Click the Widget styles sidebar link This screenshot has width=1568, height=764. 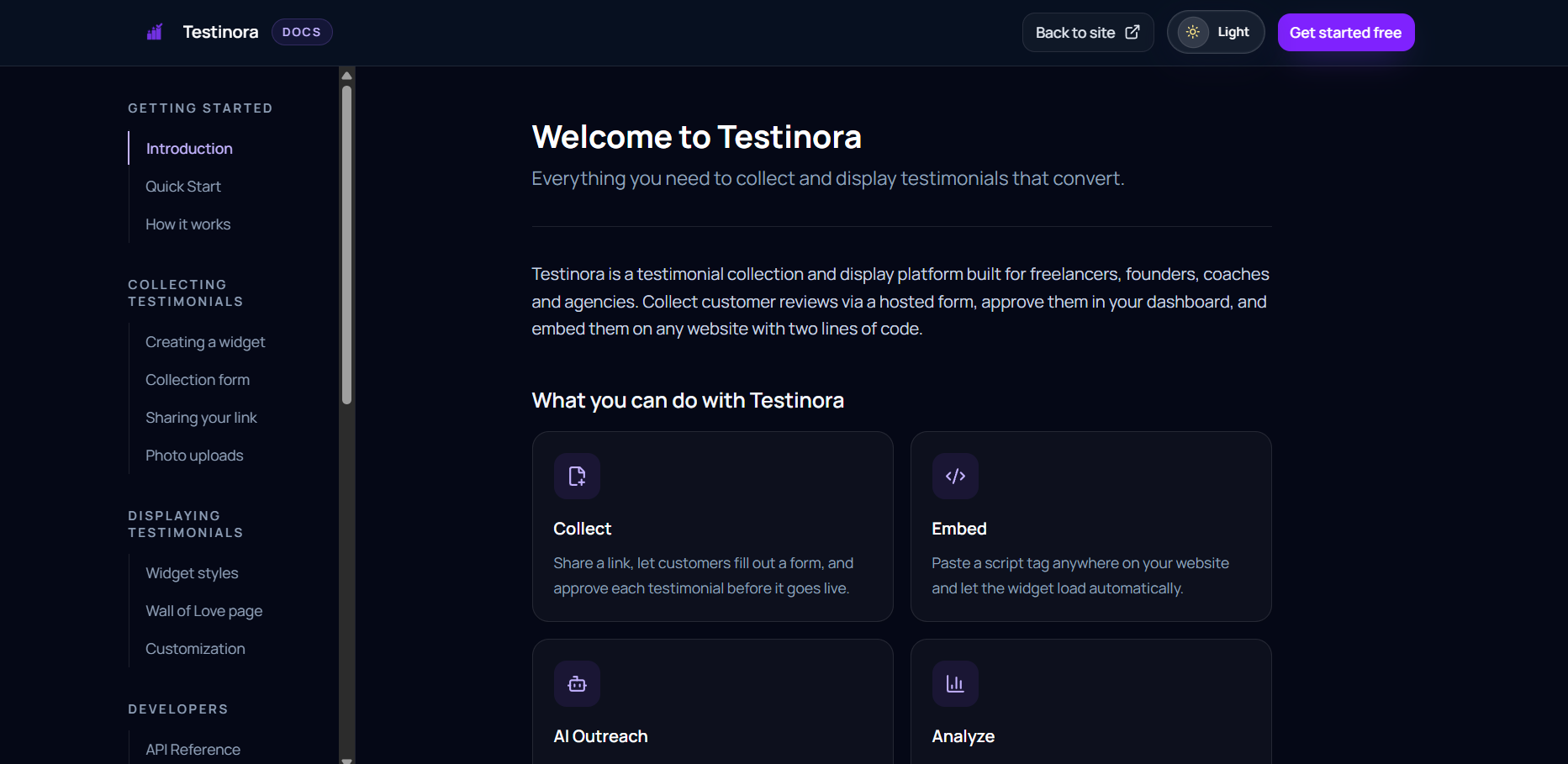pyautogui.click(x=192, y=572)
